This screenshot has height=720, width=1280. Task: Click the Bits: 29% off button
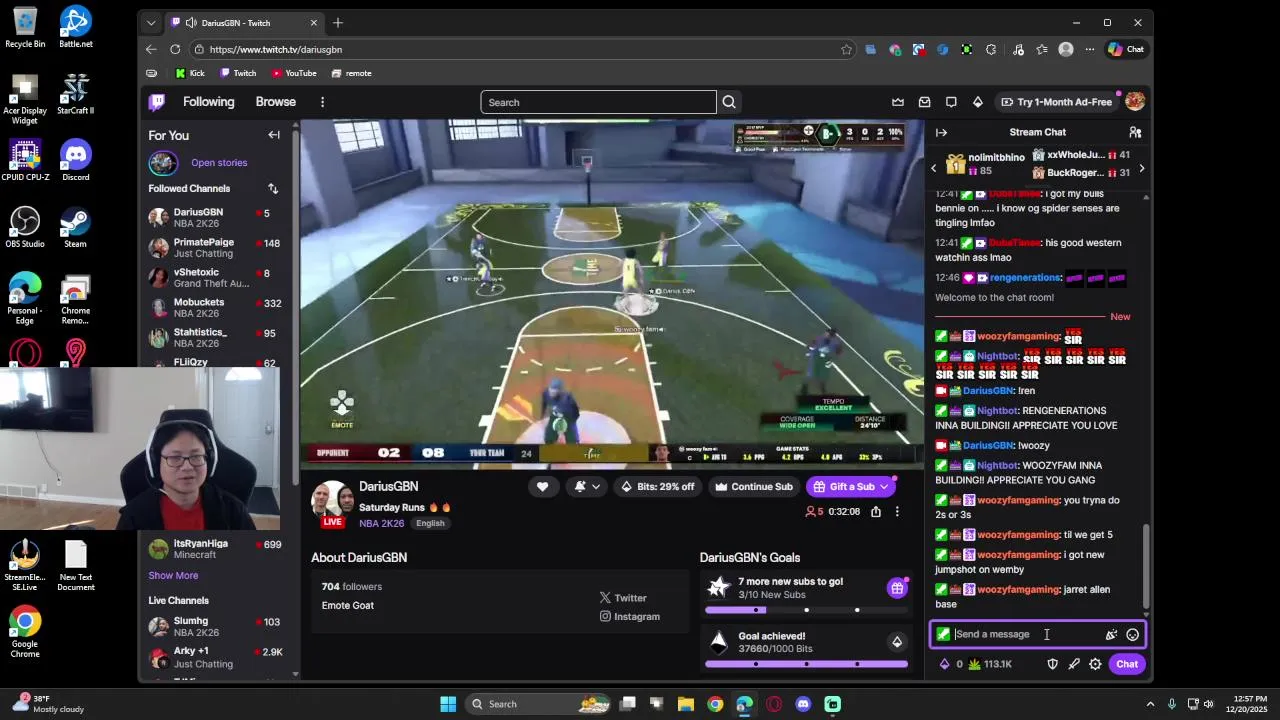coord(657,487)
